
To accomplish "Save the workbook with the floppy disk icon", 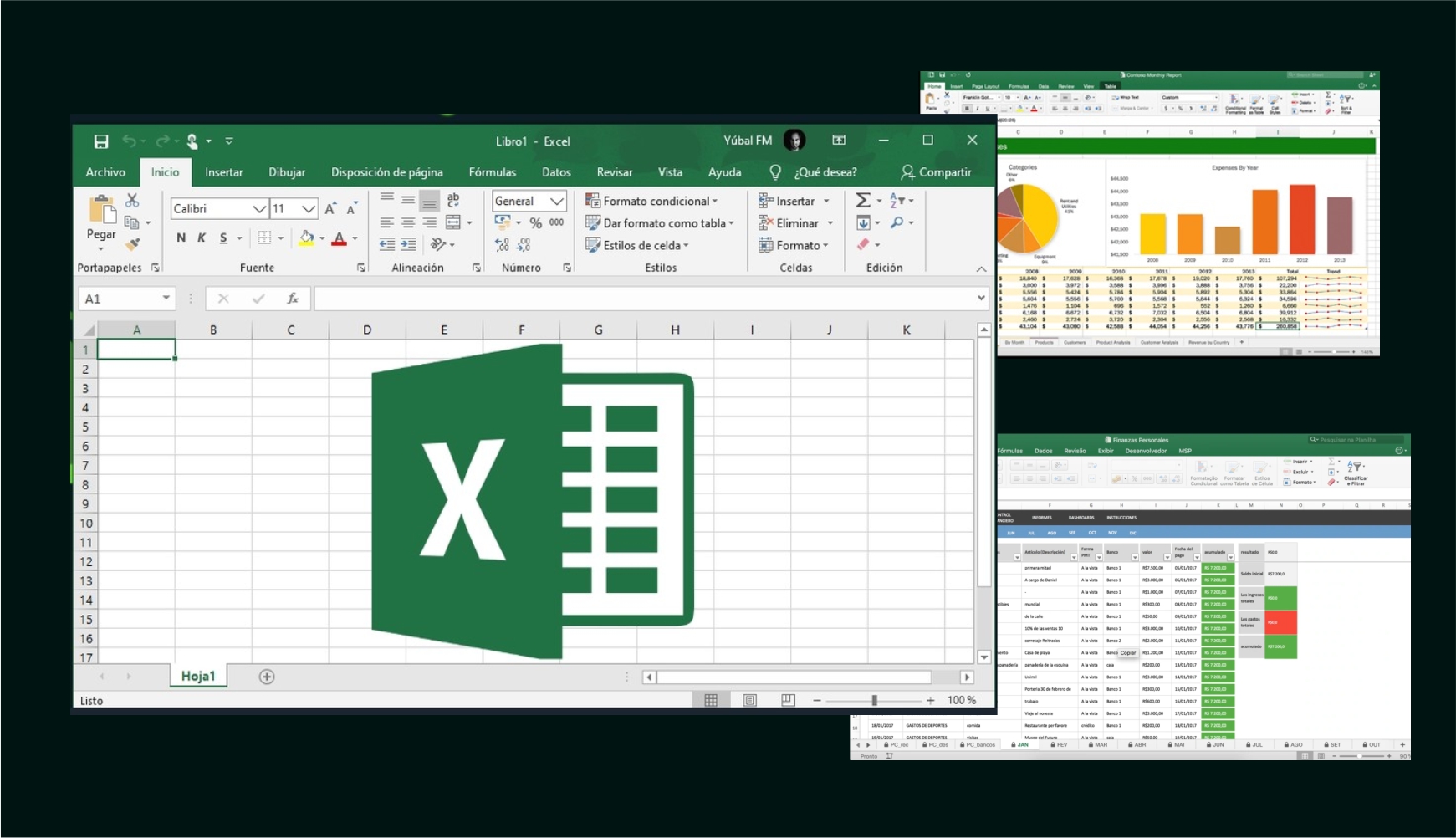I will coord(101,141).
